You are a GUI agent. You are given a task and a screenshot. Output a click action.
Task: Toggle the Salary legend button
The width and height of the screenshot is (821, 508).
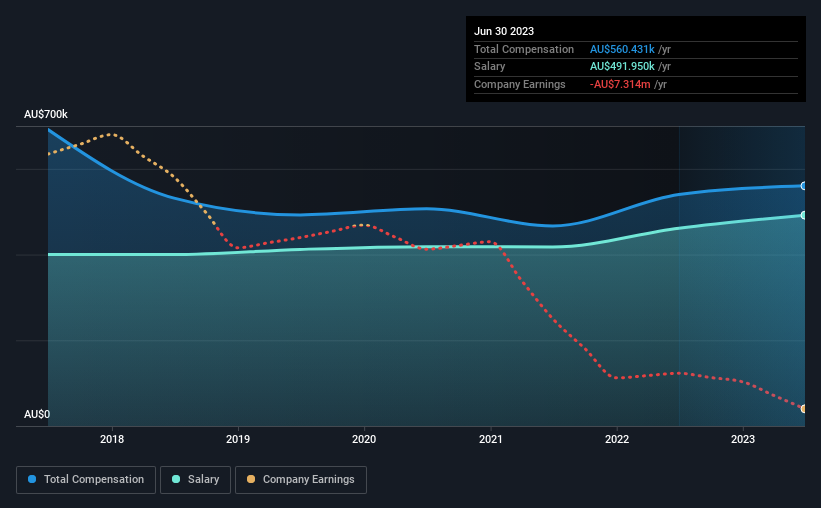pos(195,480)
